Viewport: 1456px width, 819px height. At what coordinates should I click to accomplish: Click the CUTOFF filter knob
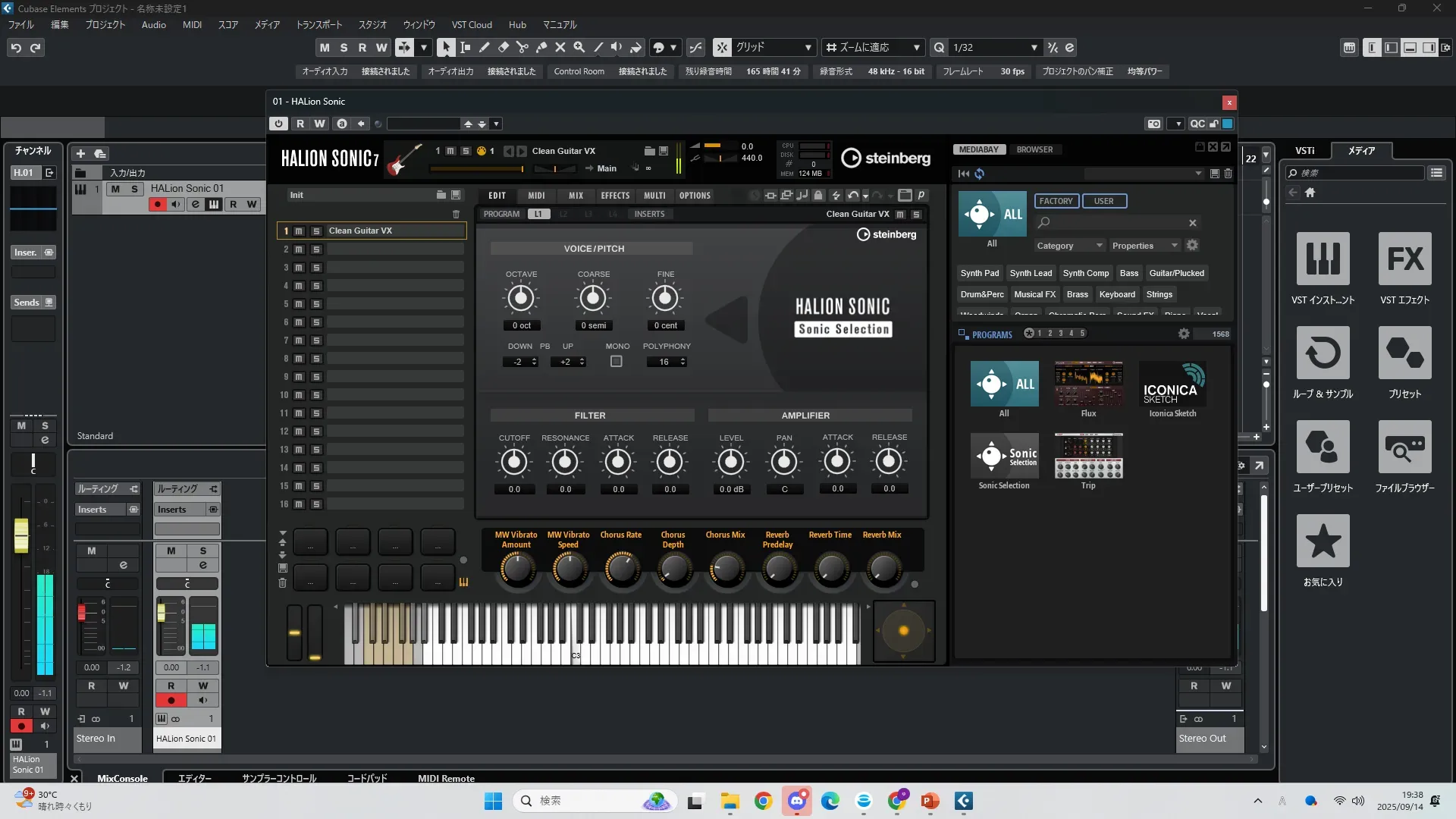514,461
